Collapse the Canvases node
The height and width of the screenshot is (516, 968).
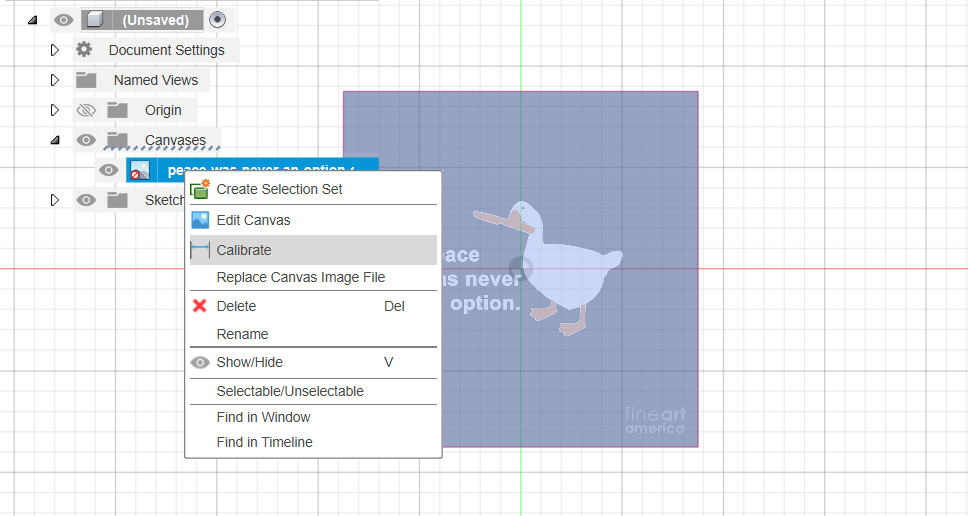(55, 140)
